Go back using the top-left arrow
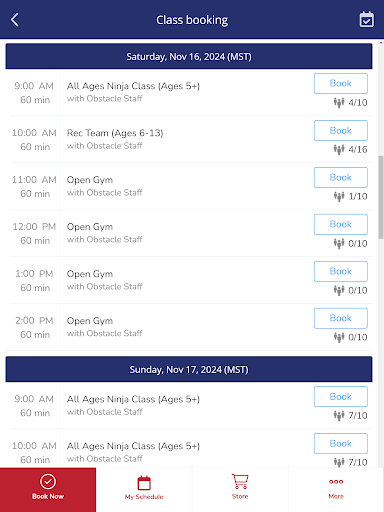Screen dimensions: 384x512 [15, 20]
